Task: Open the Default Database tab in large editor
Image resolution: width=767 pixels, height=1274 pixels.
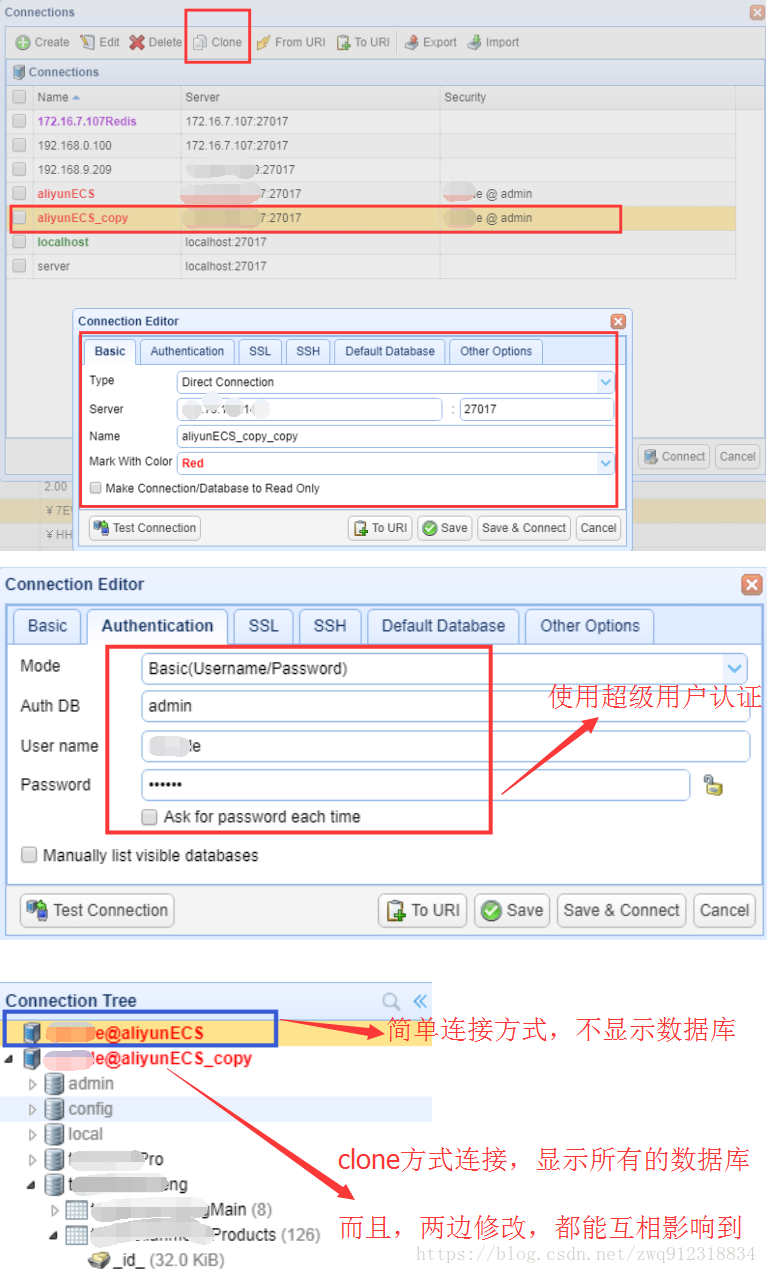Action: [443, 626]
